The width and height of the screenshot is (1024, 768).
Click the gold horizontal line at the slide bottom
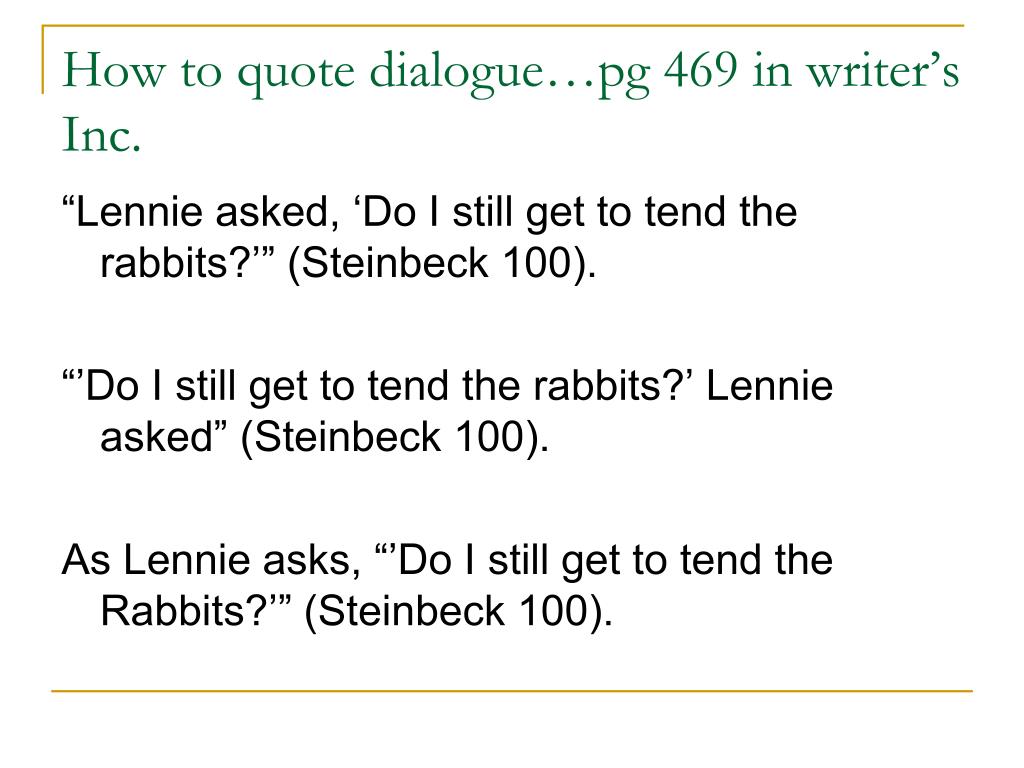(512, 690)
